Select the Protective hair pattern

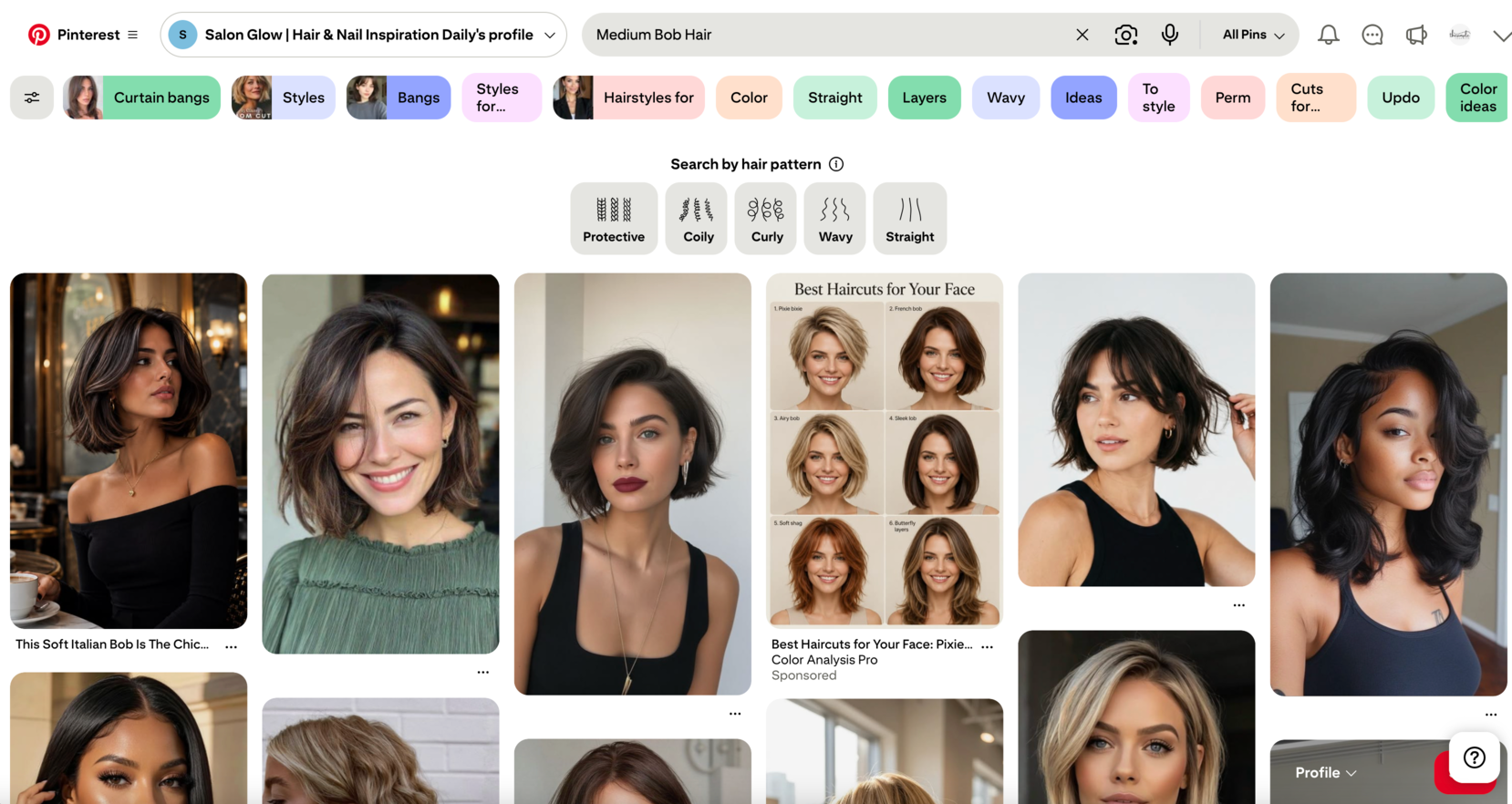pos(614,218)
